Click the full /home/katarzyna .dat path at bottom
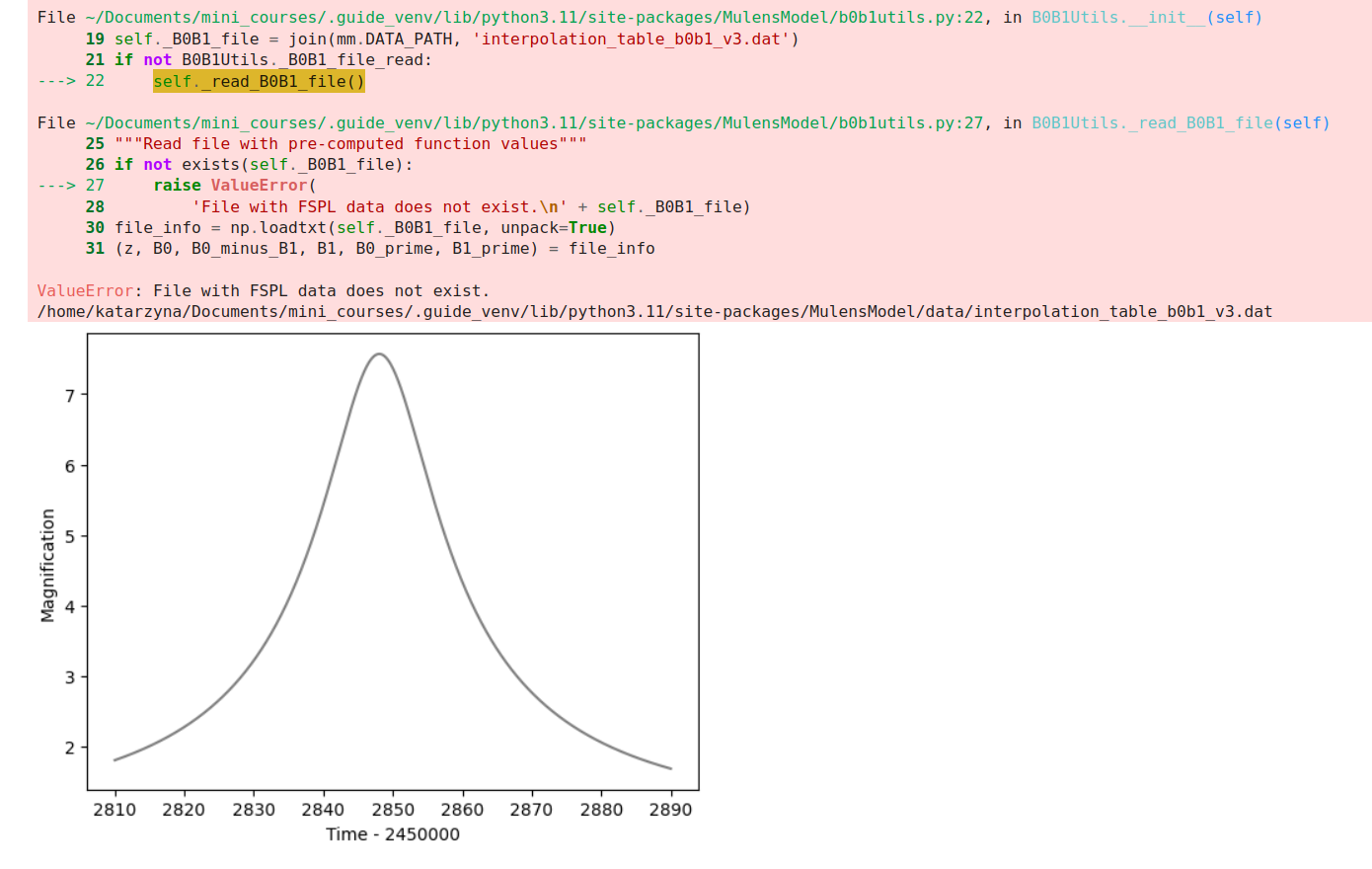Screen dimensions: 1372x869 pyautogui.click(x=654, y=312)
